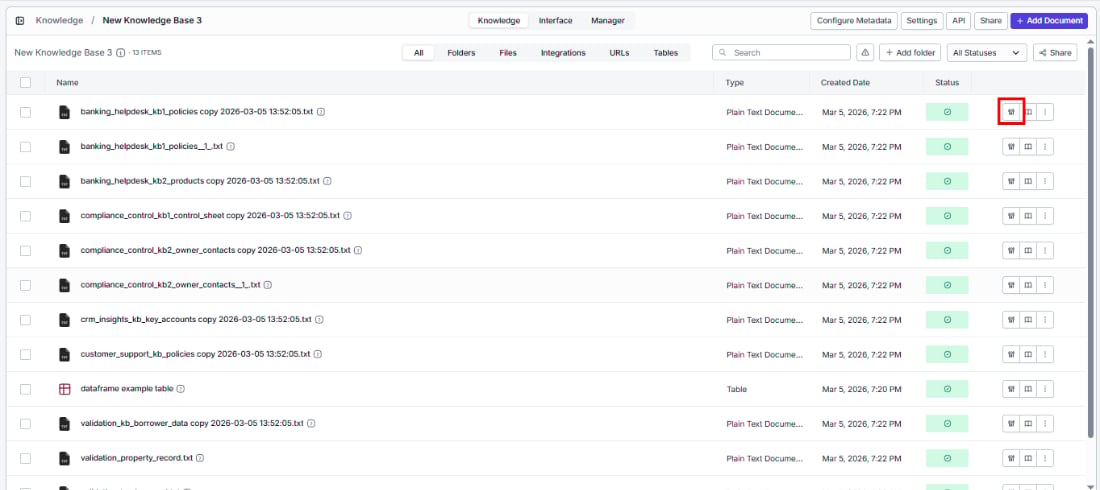Open more options for crm_insights_kb_key_accounts row
This screenshot has width=1100, height=490.
(1045, 319)
